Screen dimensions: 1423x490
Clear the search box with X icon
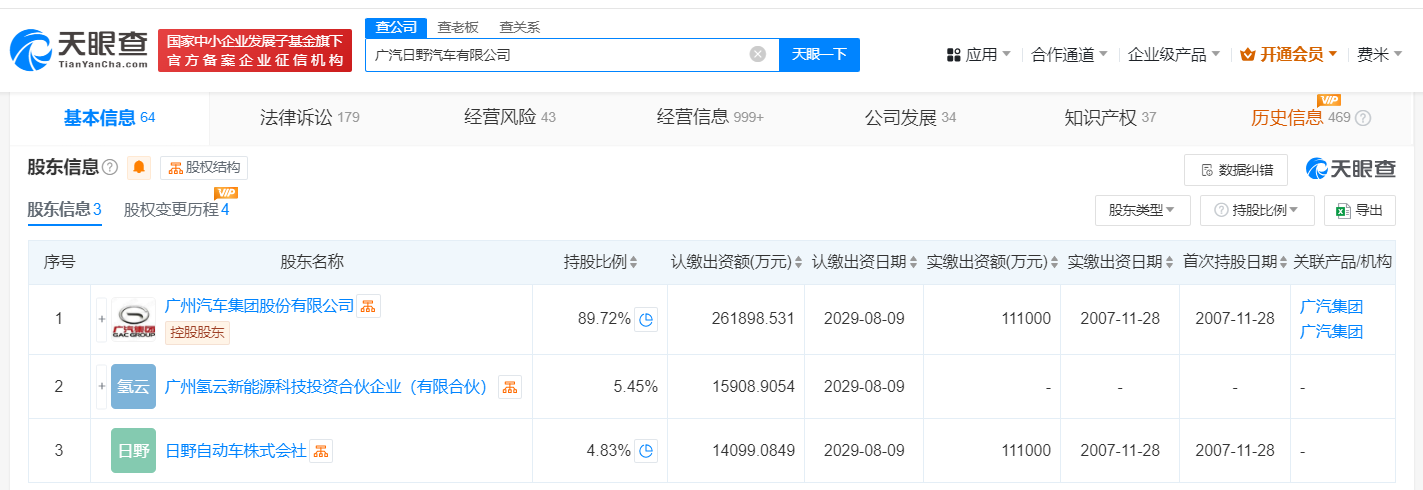click(758, 54)
